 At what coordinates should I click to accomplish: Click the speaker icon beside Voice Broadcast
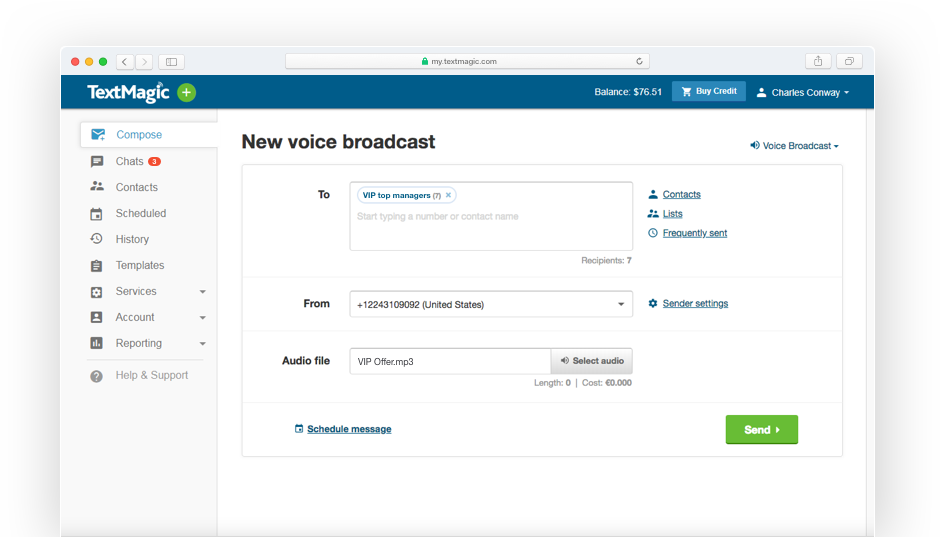click(x=755, y=145)
